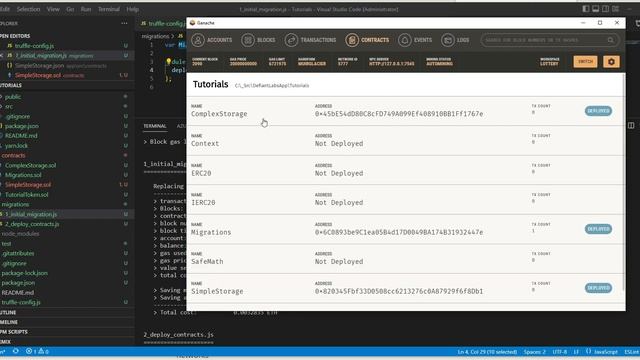This screenshot has width=640, height=360.
Task: Expand node_modules folder in Explorer
Action: 20,234
